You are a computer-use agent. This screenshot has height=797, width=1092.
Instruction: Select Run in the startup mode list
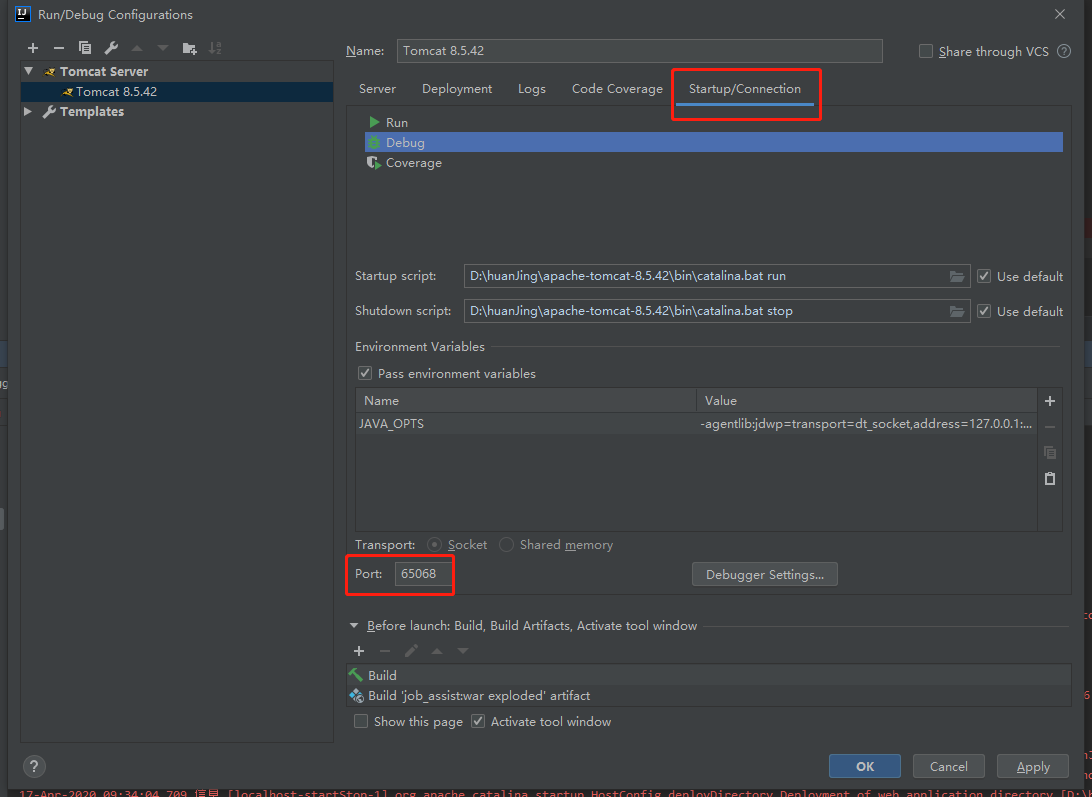[x=714, y=123]
